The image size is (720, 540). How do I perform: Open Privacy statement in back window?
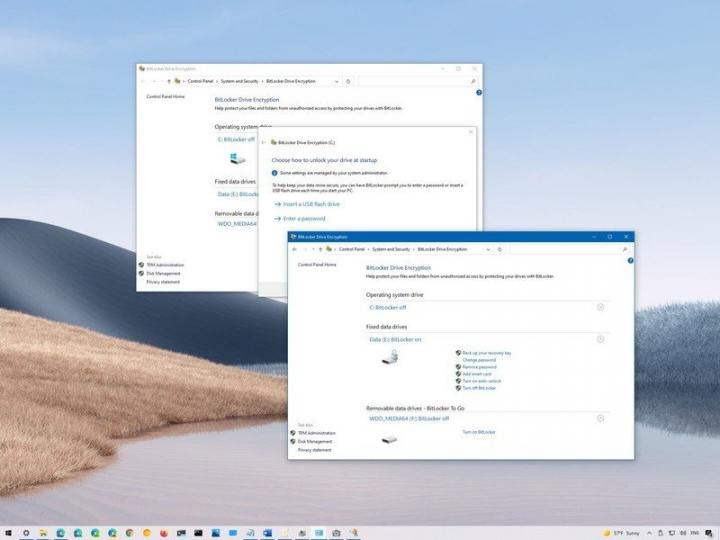click(x=163, y=282)
